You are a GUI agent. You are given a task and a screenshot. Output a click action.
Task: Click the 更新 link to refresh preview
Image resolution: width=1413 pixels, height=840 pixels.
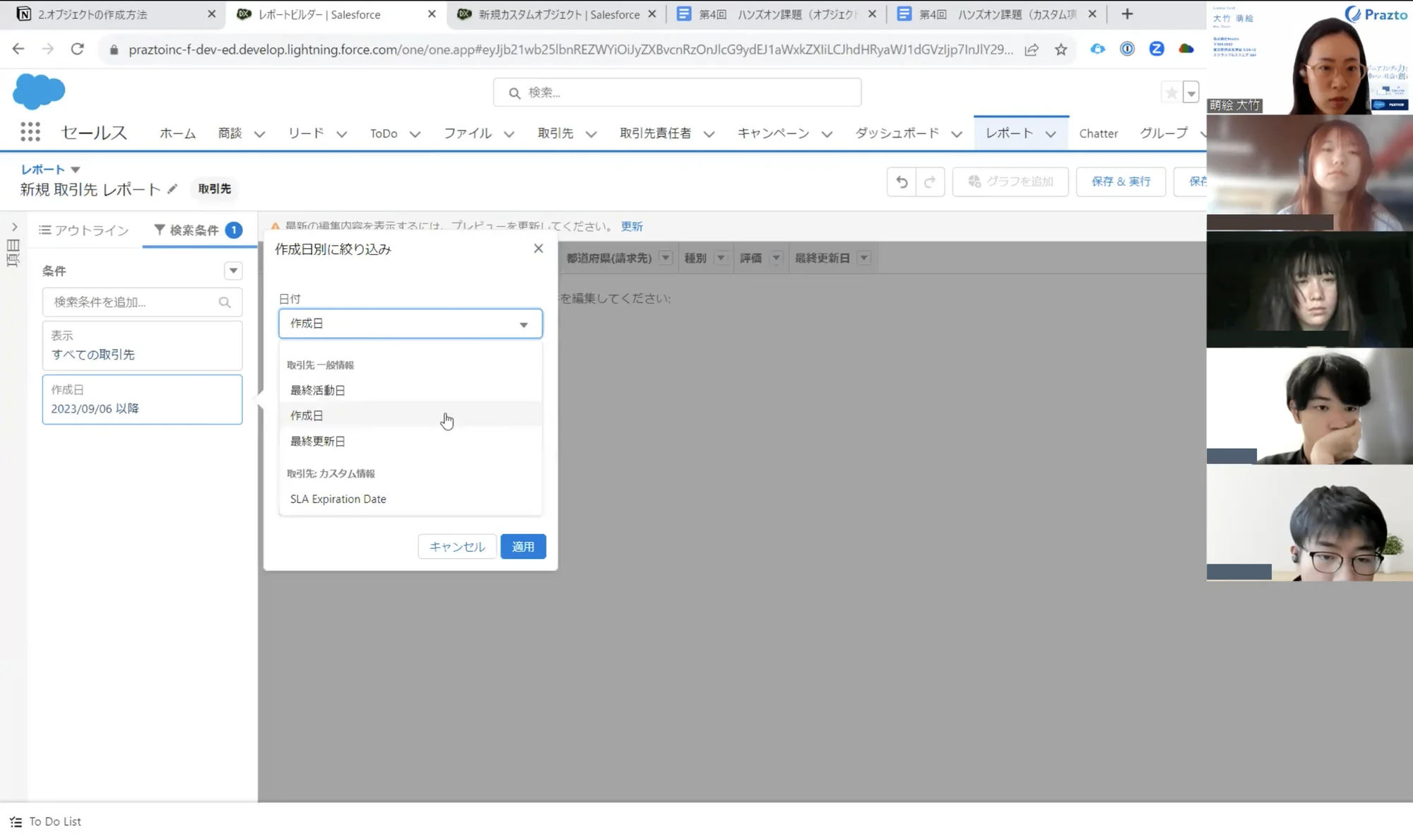(x=632, y=225)
